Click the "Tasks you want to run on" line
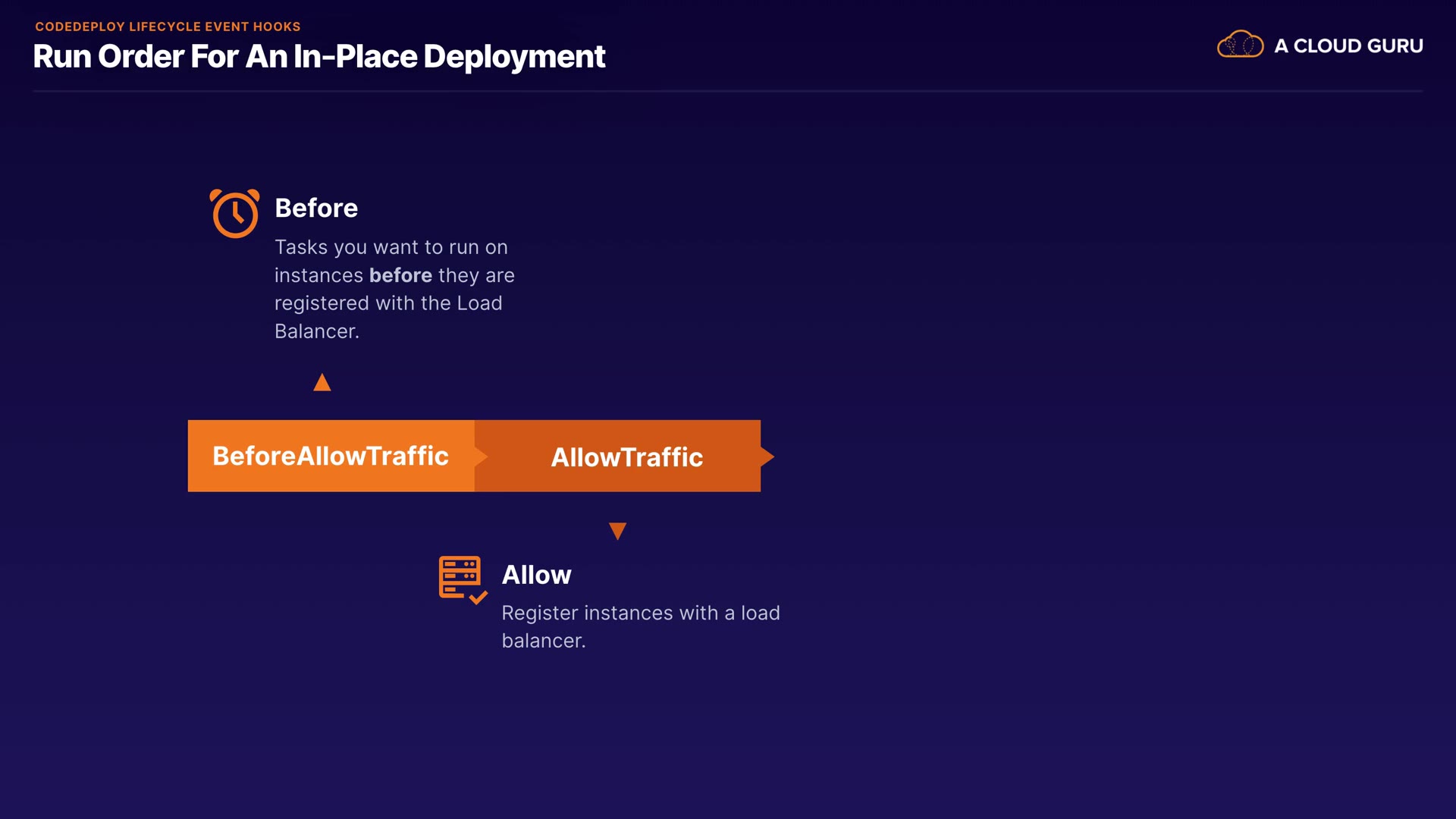 391,247
